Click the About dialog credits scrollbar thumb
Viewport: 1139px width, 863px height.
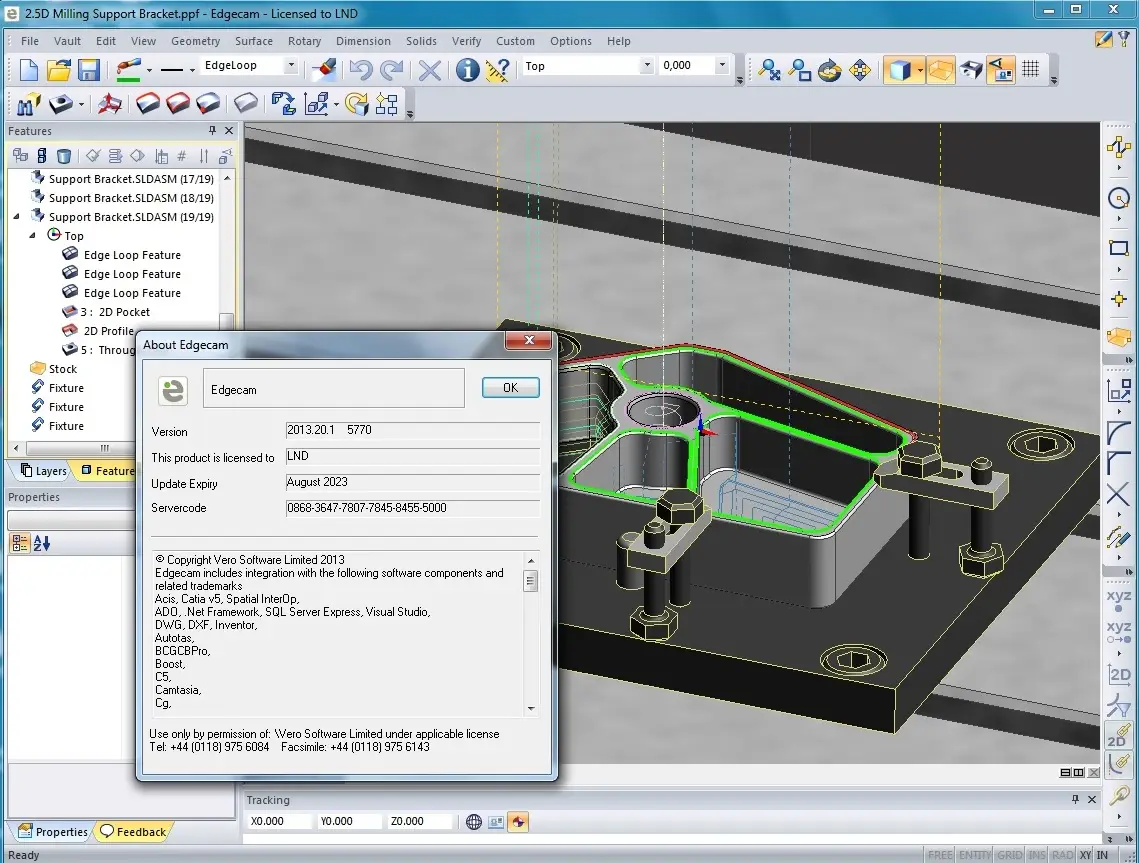point(531,581)
